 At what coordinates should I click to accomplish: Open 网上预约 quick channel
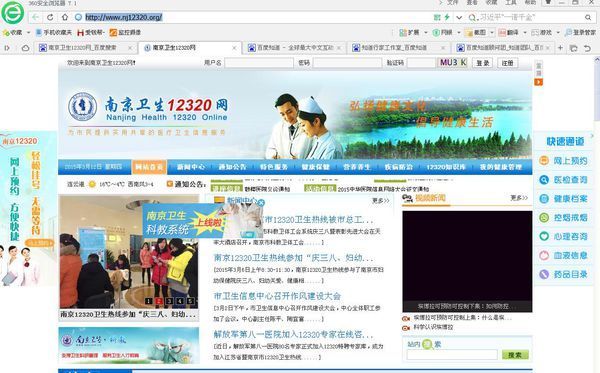563,161
